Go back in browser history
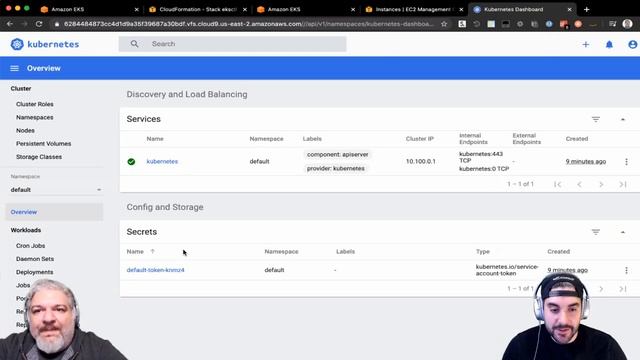Viewport: 640px width, 360px height. click(x=10, y=24)
